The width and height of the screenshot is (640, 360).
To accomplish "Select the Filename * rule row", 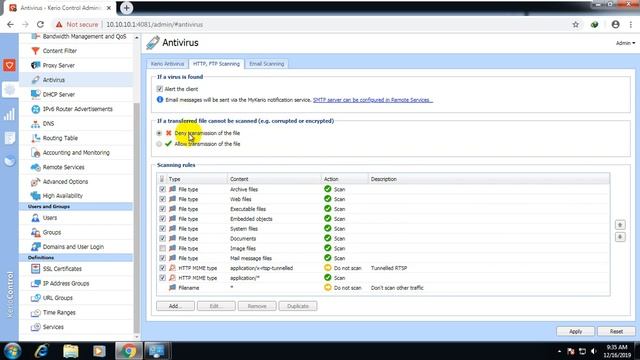I will click(383, 288).
